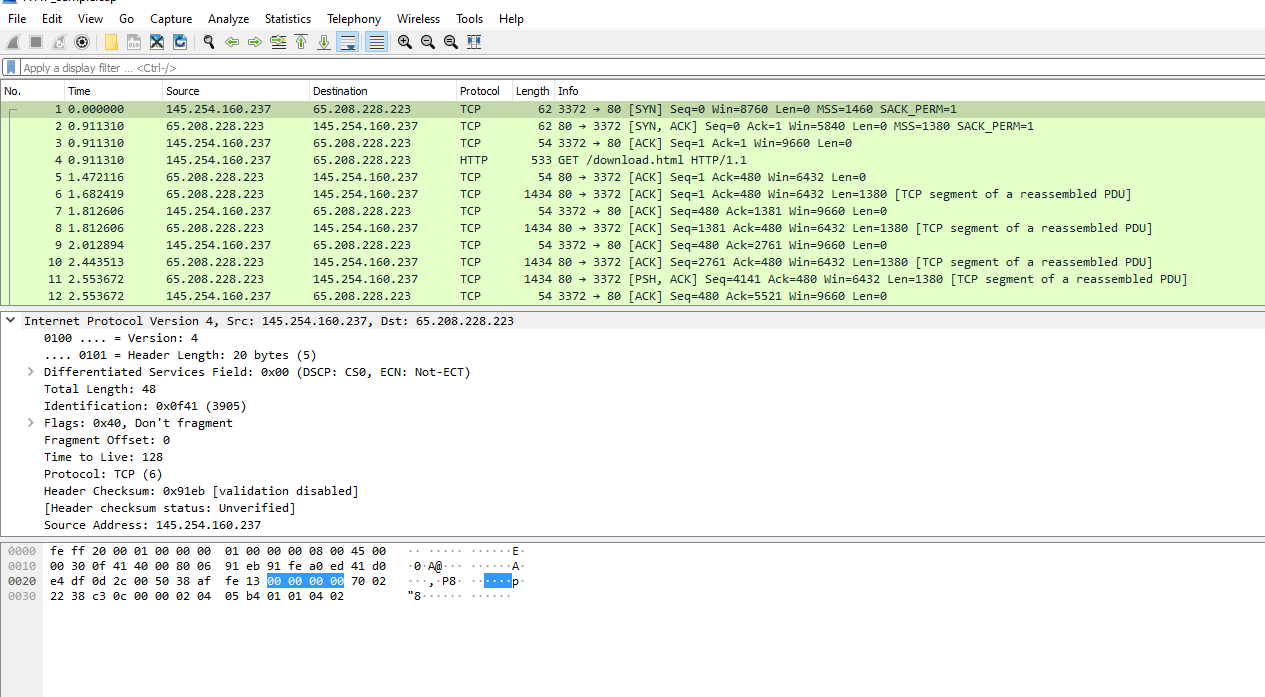The image size is (1265, 697).
Task: Zoom in main window text
Action: point(405,42)
